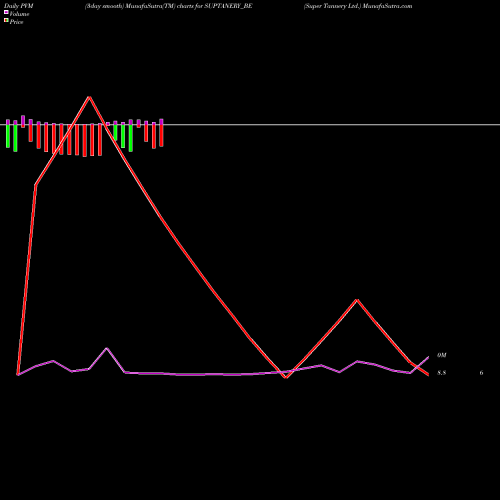Click the highest peak of red price line
Image resolution: width=500 pixels, height=500 pixels.
pos(89,97)
